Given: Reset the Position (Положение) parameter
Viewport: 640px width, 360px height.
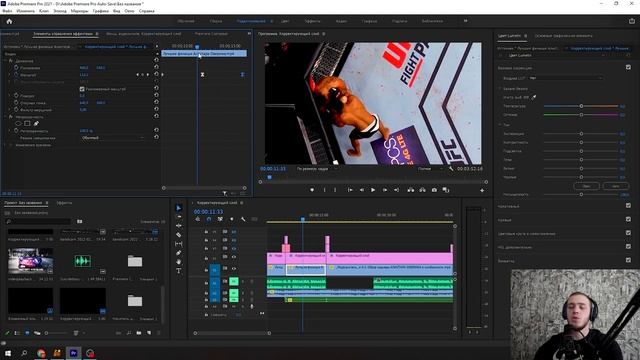Looking at the screenshot, I should coord(156,67).
